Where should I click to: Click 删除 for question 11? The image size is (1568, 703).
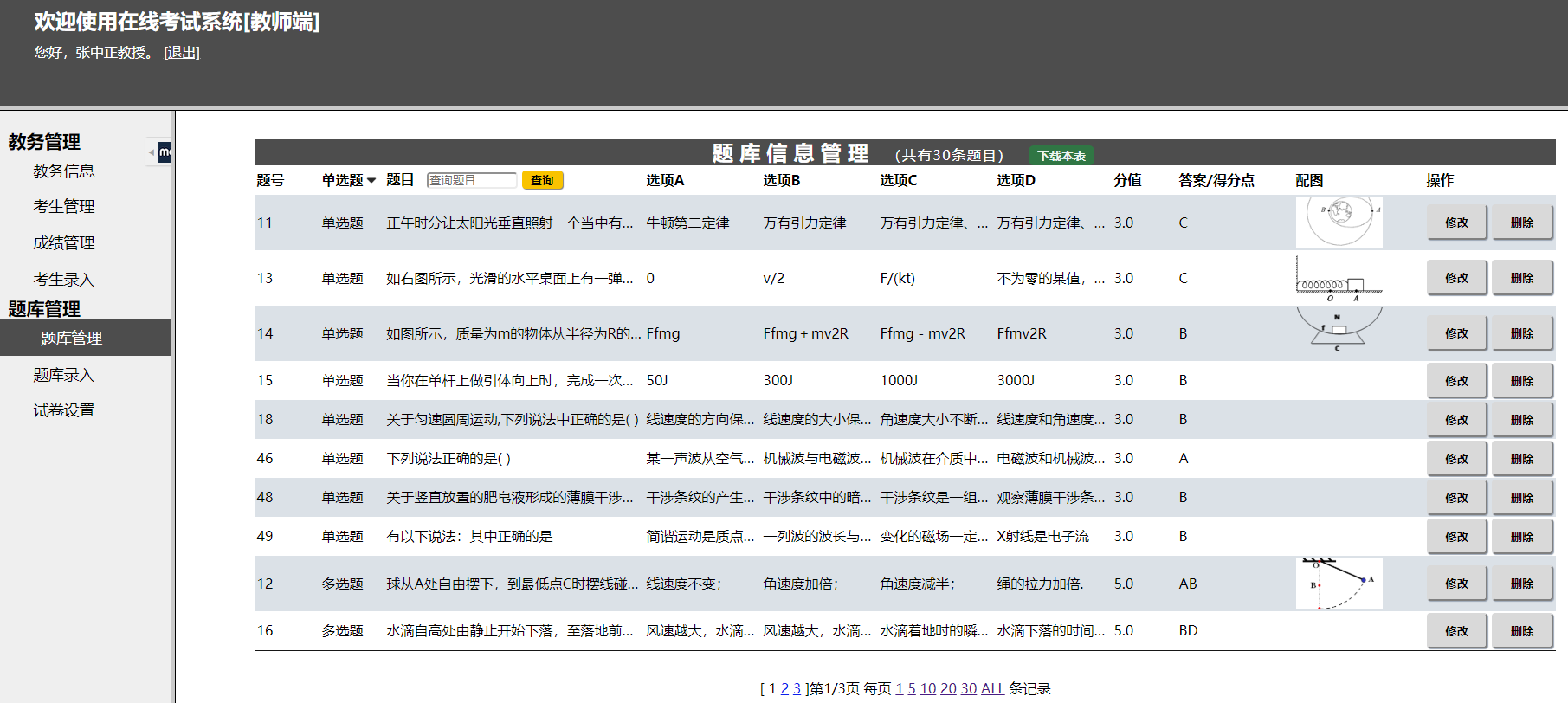coord(1521,223)
